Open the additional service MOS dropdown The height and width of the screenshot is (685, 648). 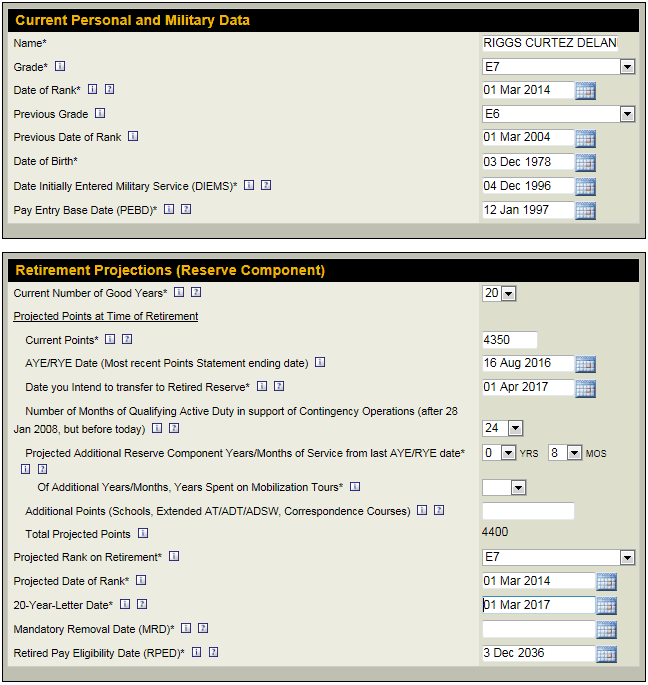[574, 453]
